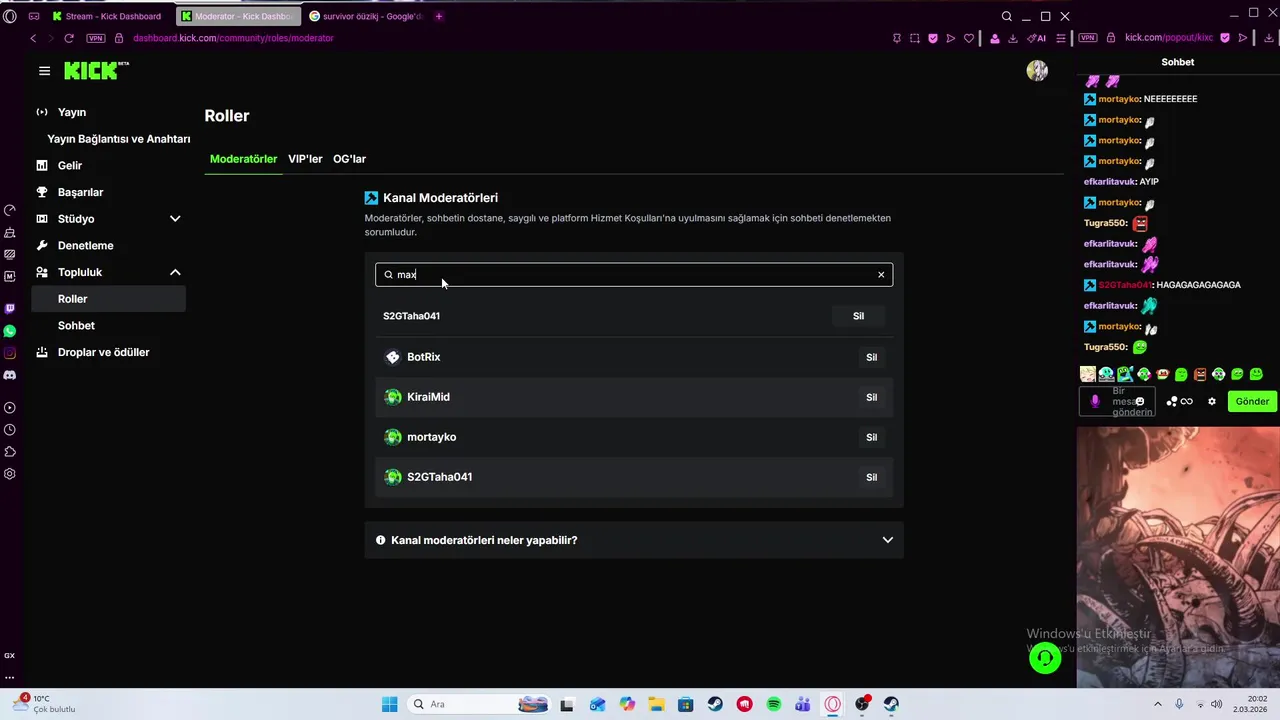Click the green headset support button
Screen dimensions: 1280x720
coord(1045,658)
